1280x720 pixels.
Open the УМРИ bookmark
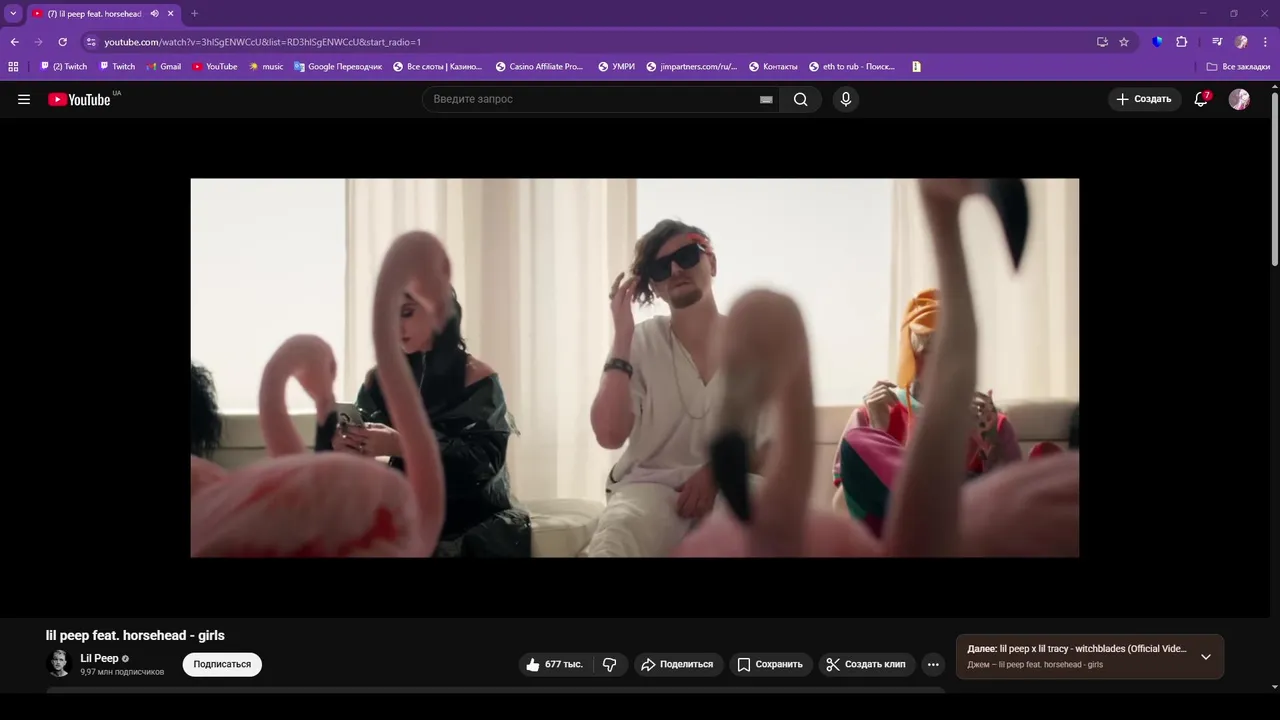point(617,67)
